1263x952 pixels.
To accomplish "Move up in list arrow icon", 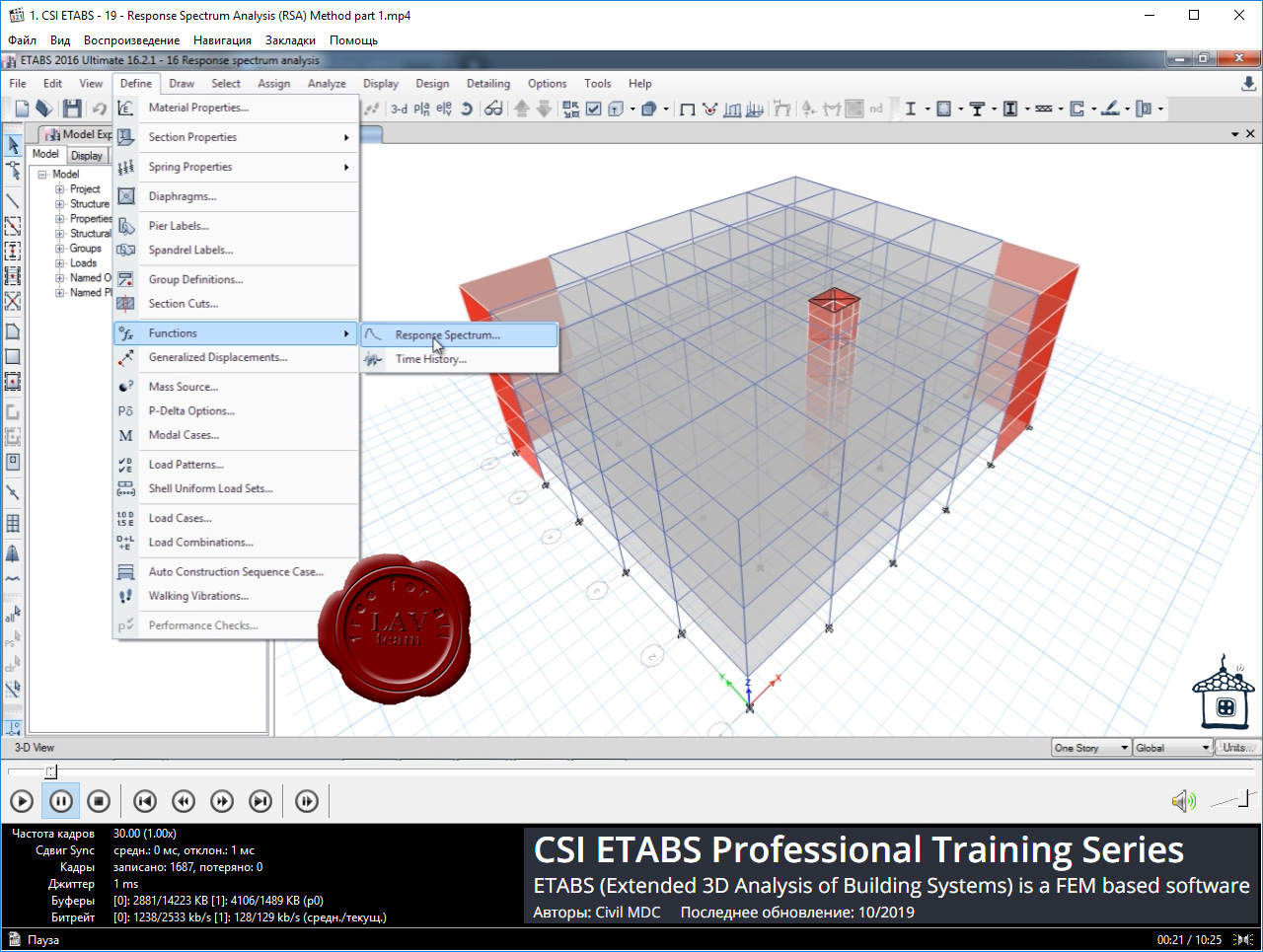I will coord(522,109).
